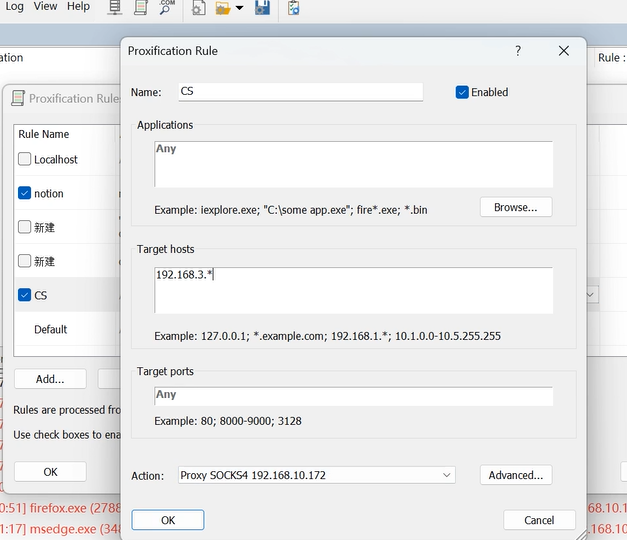The height and width of the screenshot is (540, 627).
Task: Click the Name Resolution (.COM) icon
Action: click(166, 8)
